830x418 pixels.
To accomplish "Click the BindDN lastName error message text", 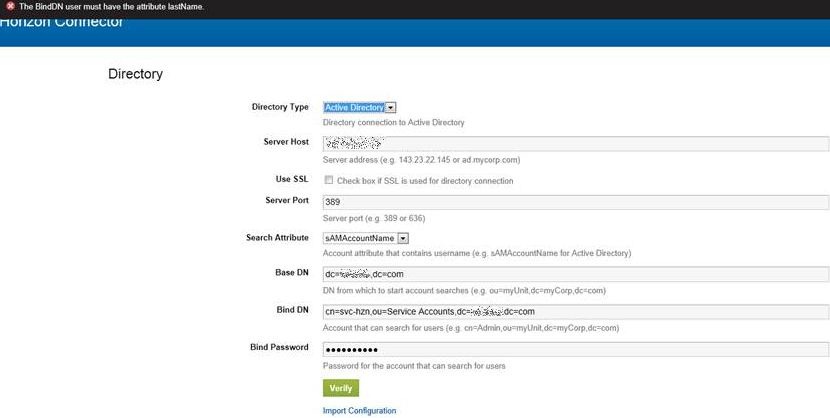I will pyautogui.click(x=111, y=7).
